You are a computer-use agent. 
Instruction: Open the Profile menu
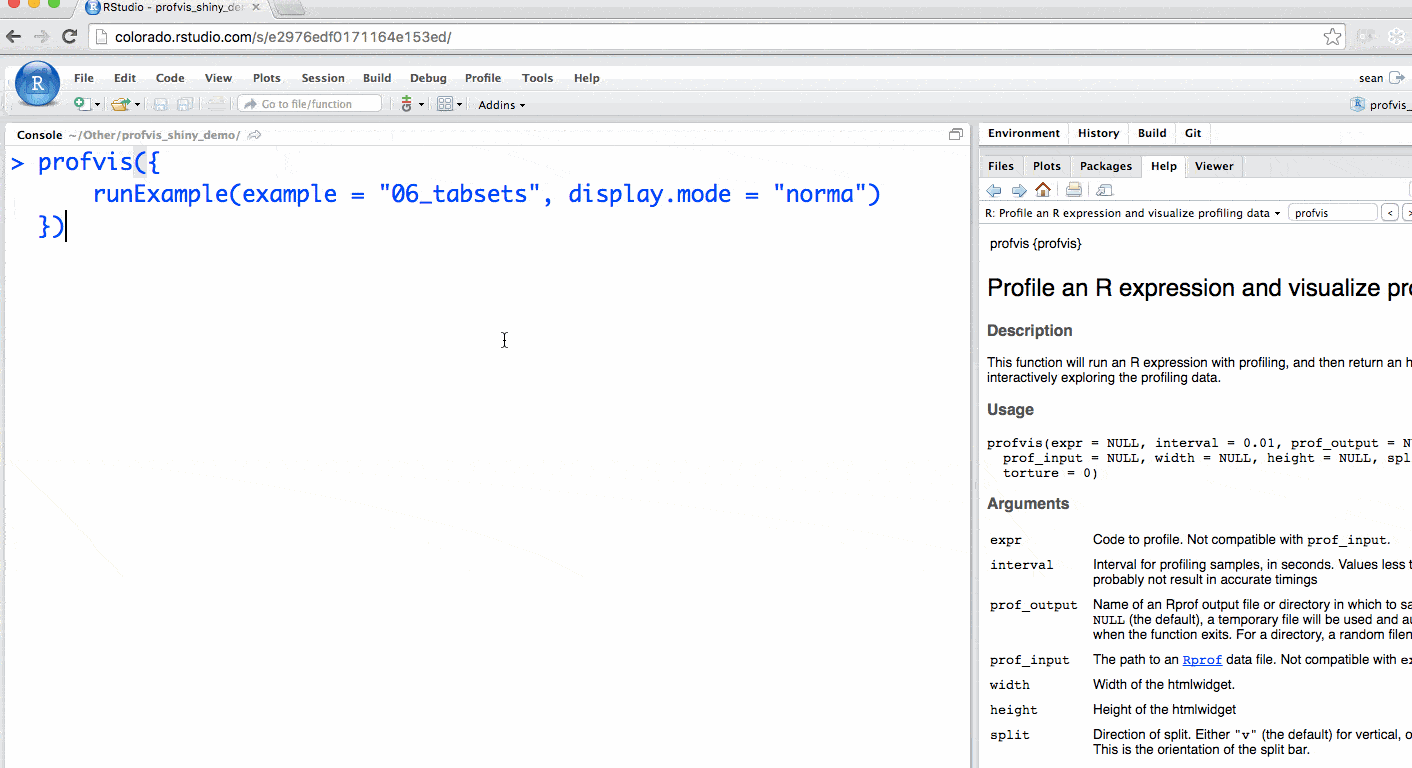(483, 78)
